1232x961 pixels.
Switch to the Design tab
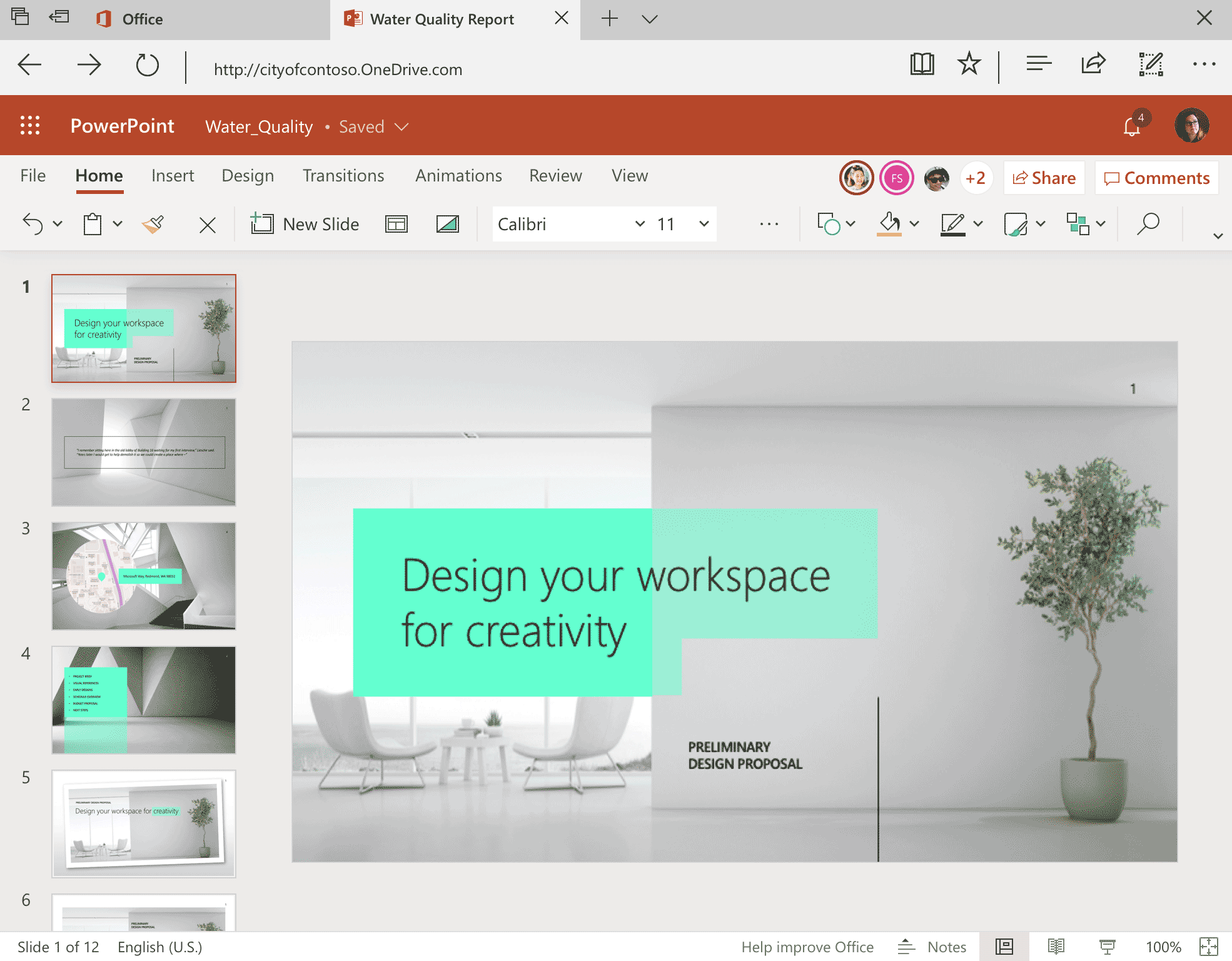coord(248,176)
